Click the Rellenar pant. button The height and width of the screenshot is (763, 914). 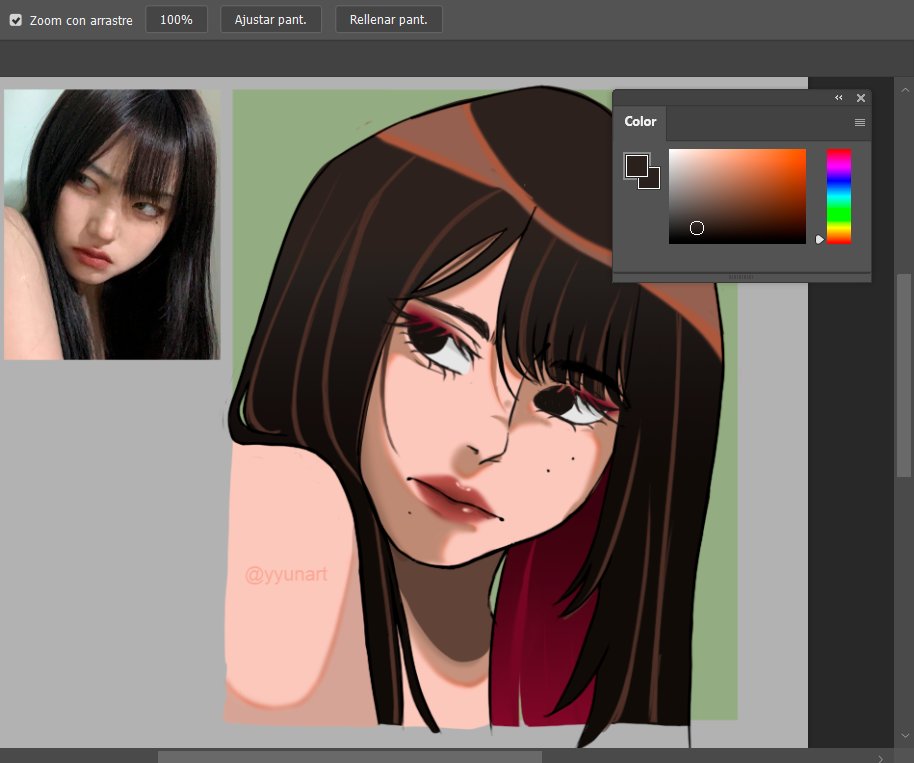388,20
